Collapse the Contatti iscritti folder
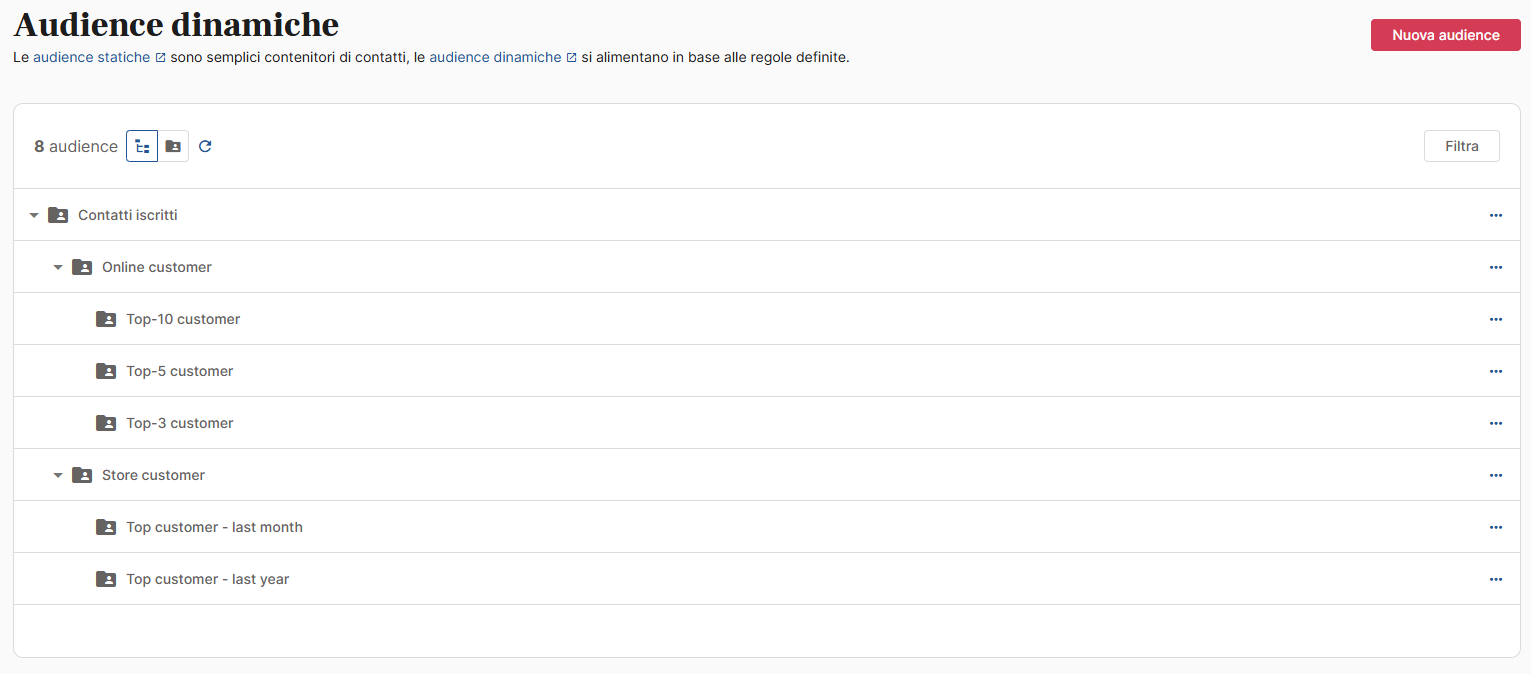The height and width of the screenshot is (674, 1531). (x=34, y=215)
